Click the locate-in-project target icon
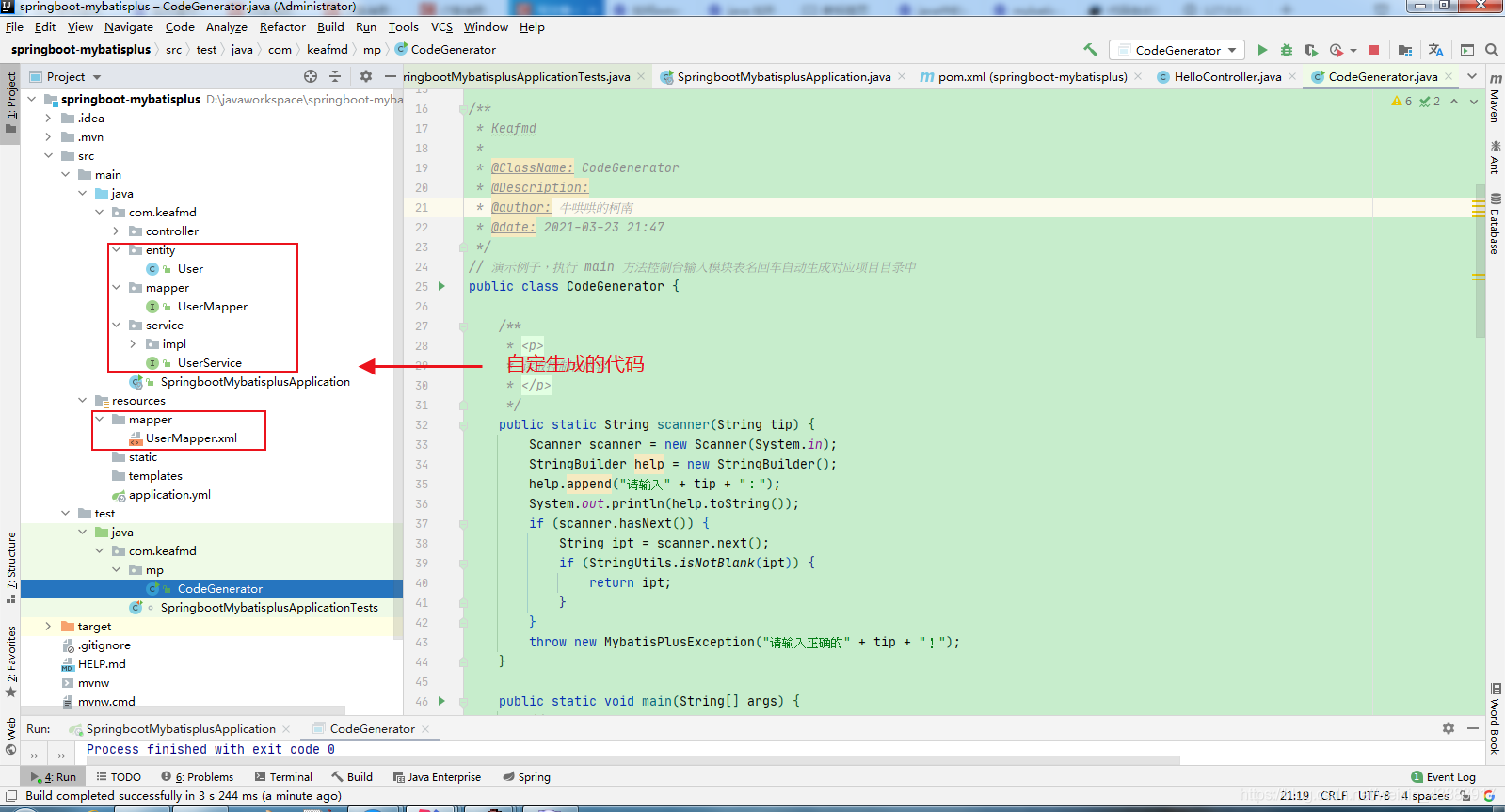 [311, 76]
